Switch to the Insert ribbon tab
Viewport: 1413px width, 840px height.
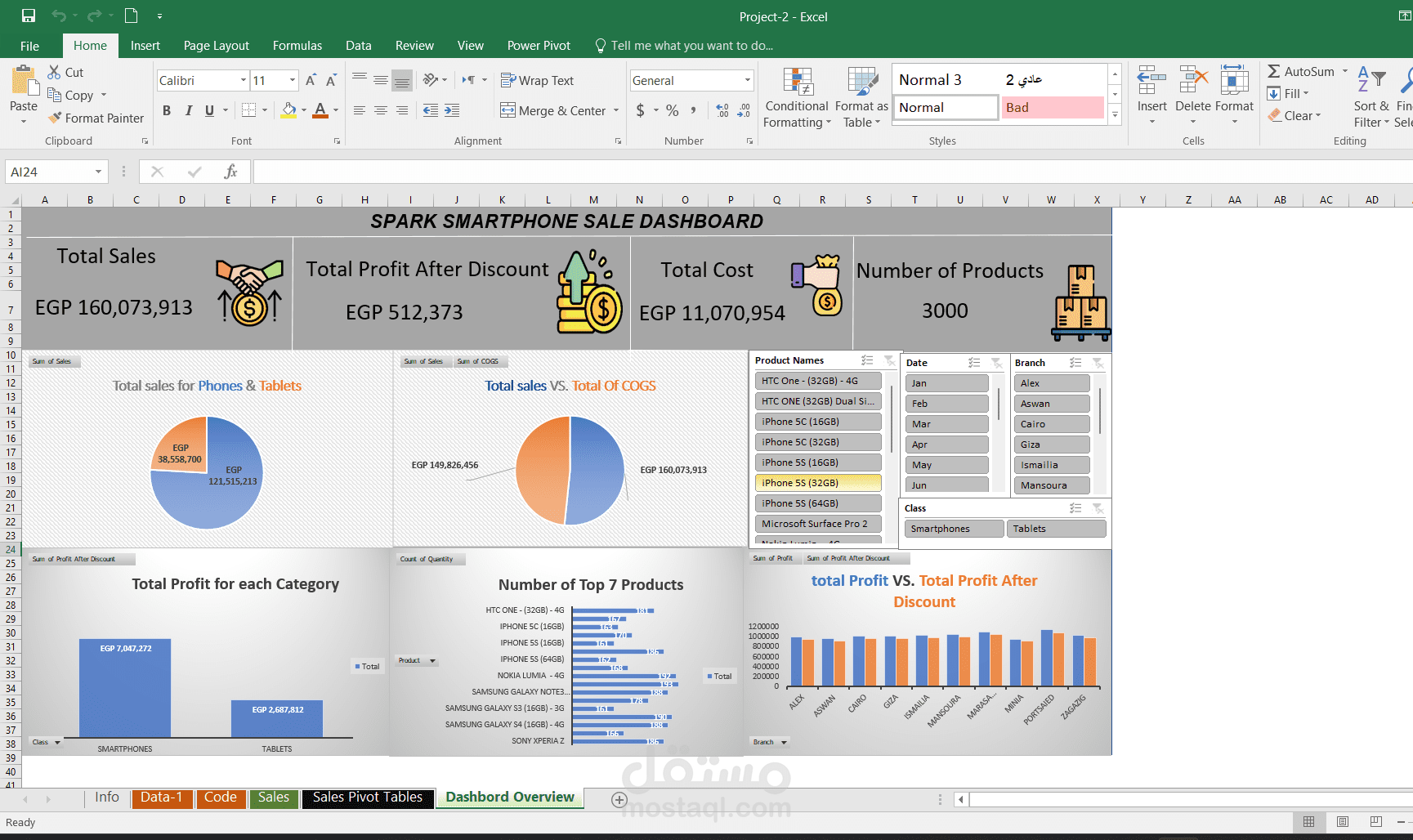[145, 46]
